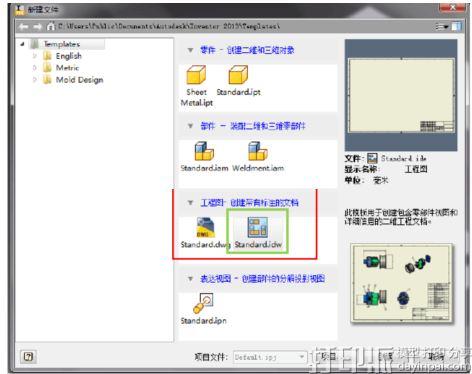This screenshot has height=374, width=472.
Task: Collapse the 工程图 drawing section header
Action: tap(190, 203)
